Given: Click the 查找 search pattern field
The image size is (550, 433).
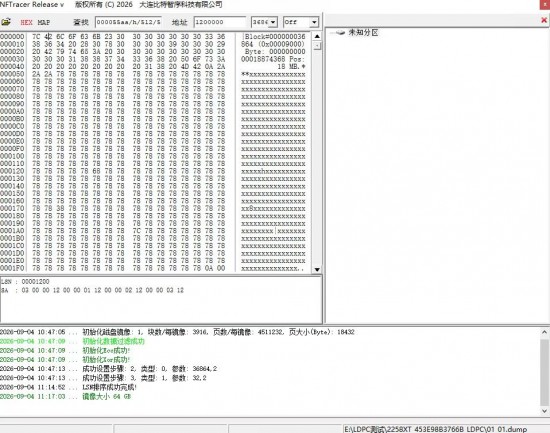Looking at the screenshot, I should pos(128,22).
